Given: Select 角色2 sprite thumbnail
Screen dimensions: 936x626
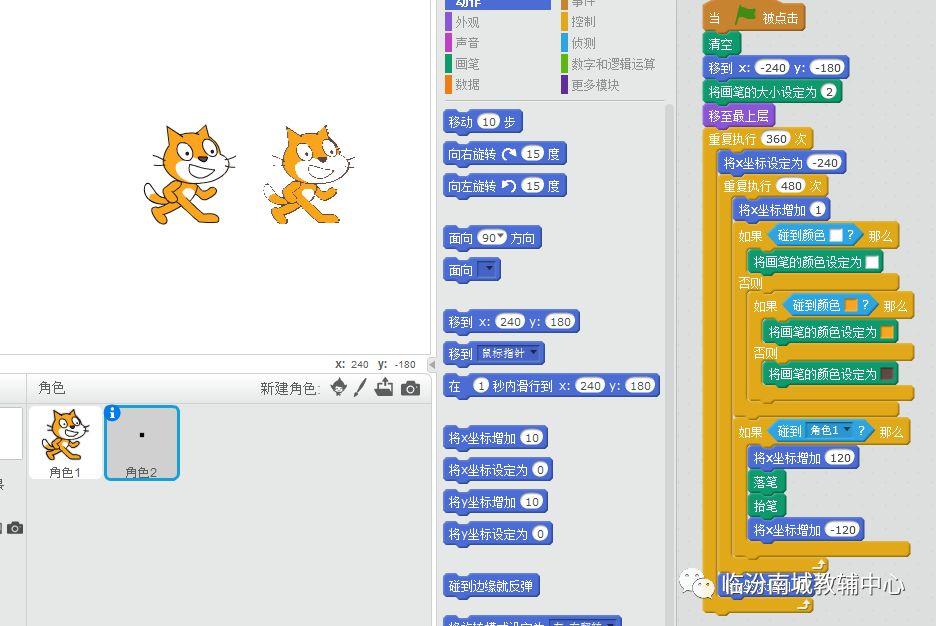Looking at the screenshot, I should coord(142,442).
